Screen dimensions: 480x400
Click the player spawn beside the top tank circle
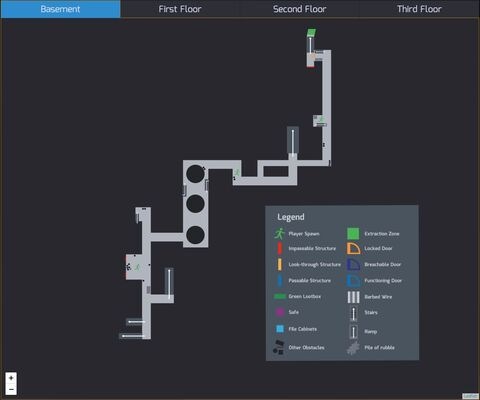point(237,172)
